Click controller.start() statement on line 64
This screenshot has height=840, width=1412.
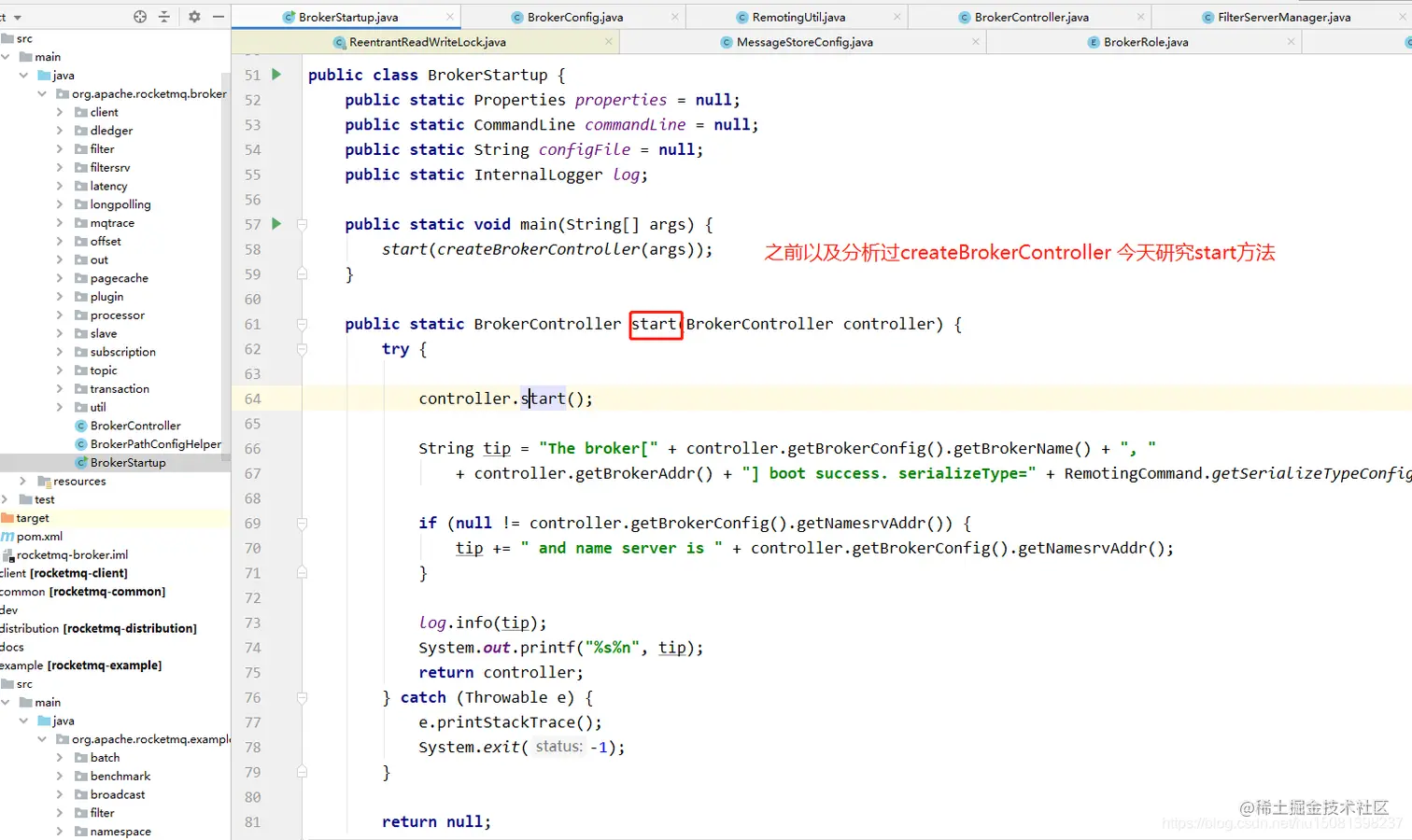[x=505, y=399]
